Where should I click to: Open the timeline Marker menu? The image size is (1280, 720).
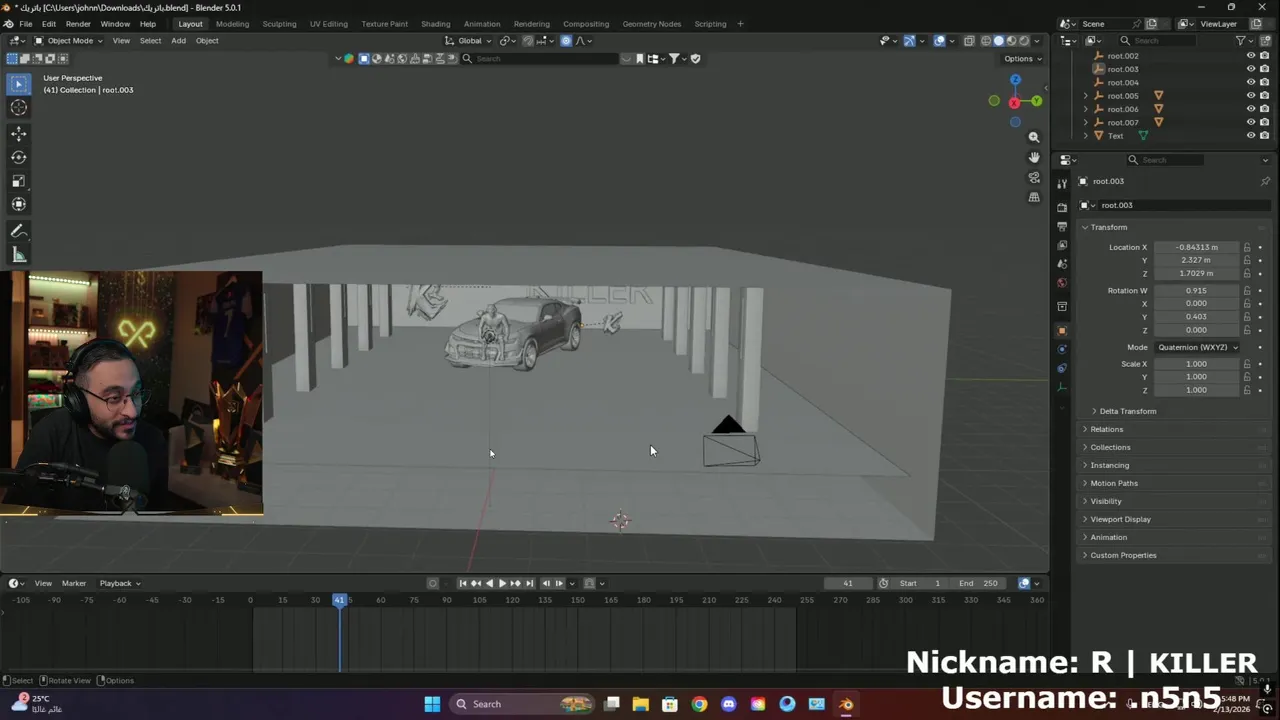coord(74,583)
